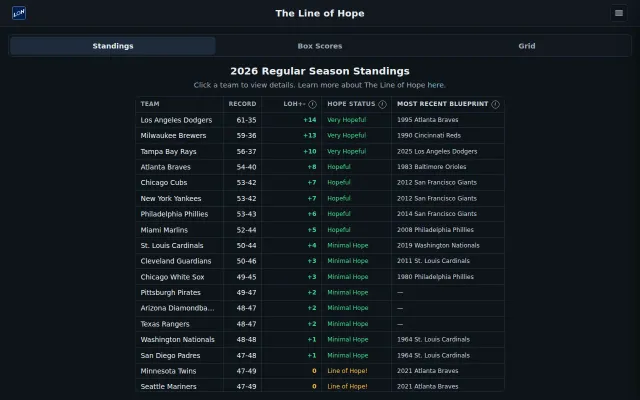The image size is (640, 400).
Task: Sort by the RECORD column header
Action: [x=242, y=104]
